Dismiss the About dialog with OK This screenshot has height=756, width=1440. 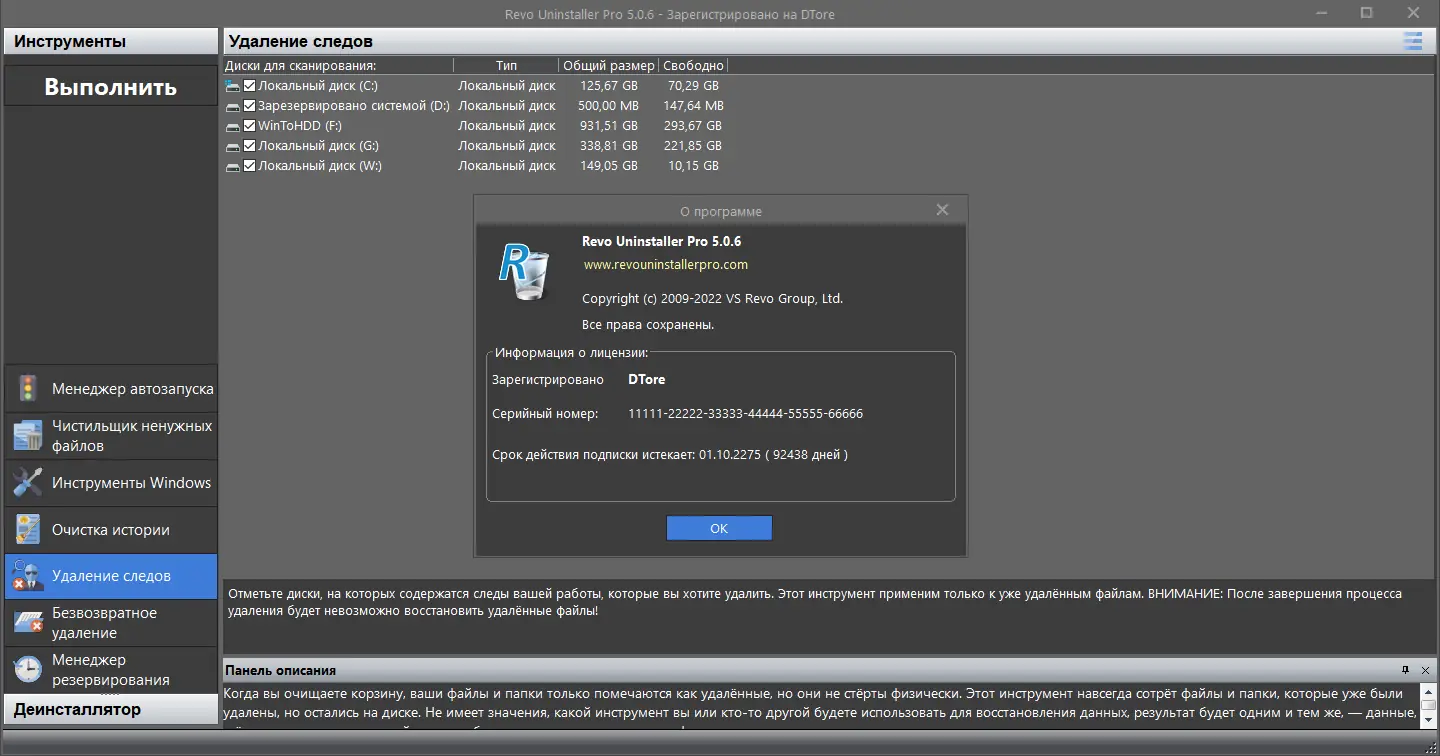click(719, 528)
